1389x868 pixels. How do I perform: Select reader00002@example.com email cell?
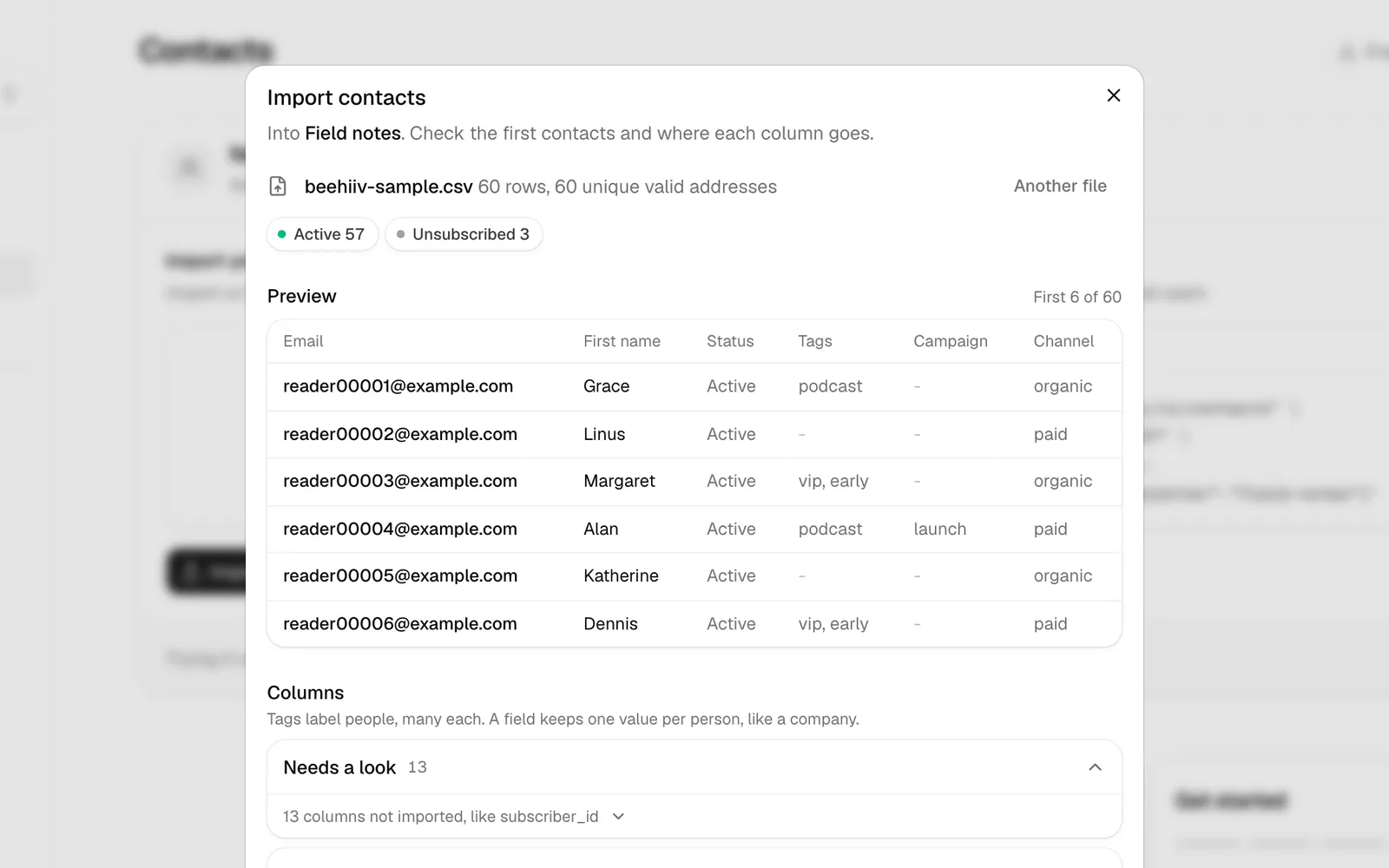[x=400, y=434]
